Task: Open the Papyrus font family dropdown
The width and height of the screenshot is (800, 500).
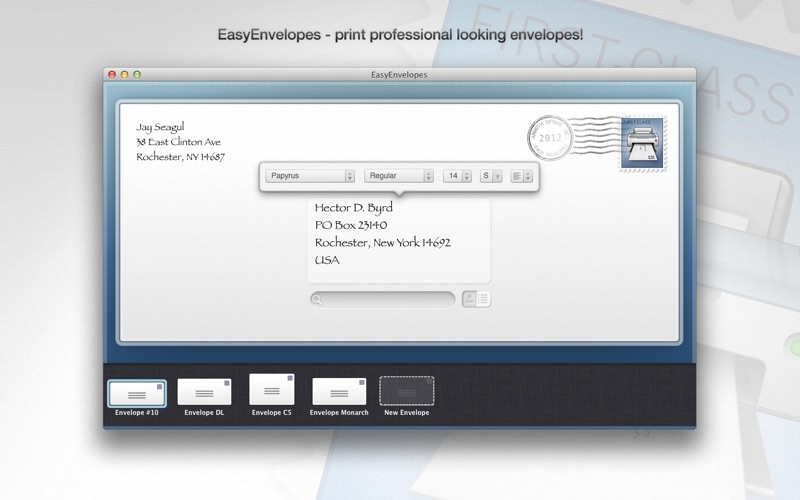Action: (310, 176)
